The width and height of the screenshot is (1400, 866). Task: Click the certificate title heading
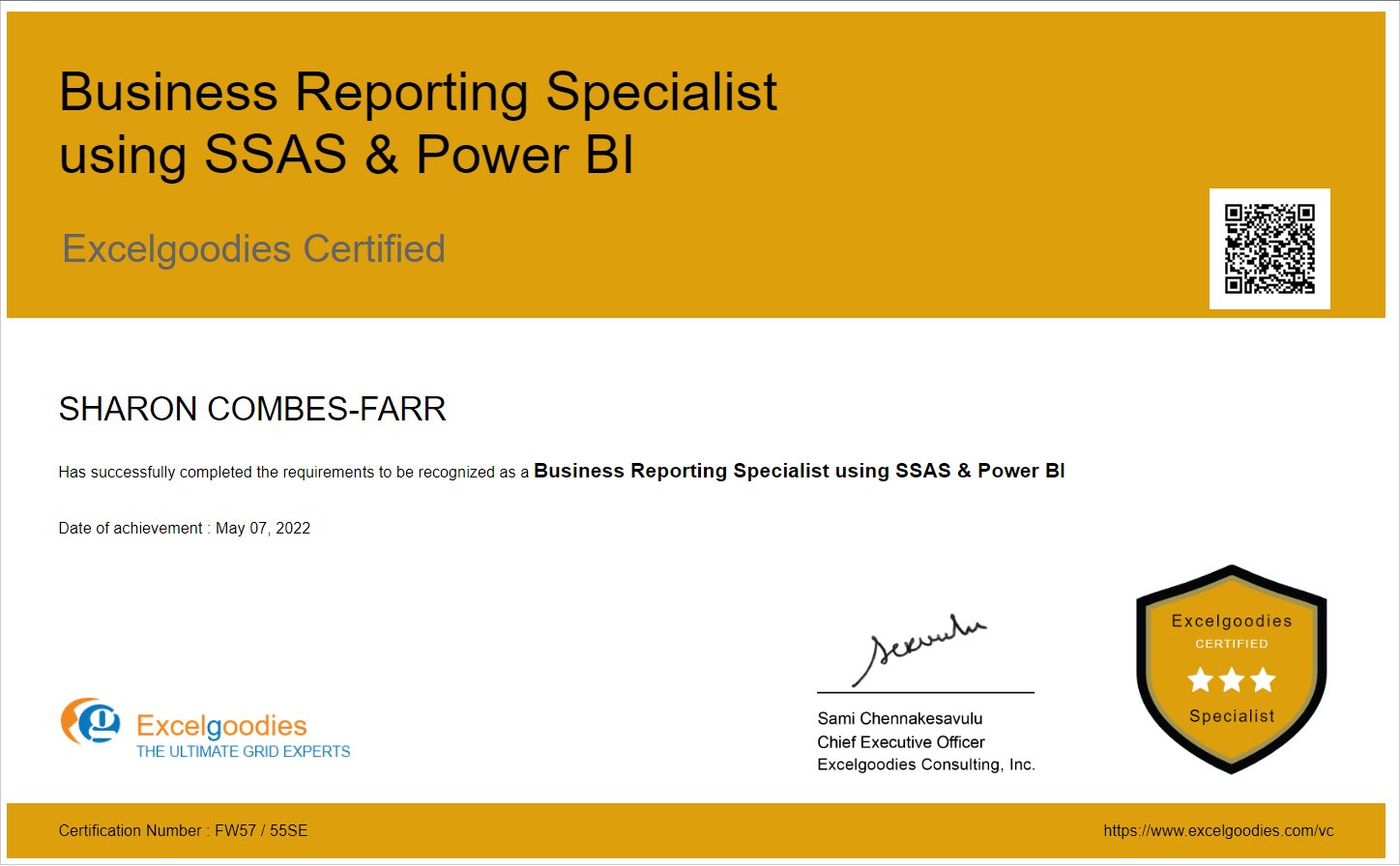tap(418, 123)
